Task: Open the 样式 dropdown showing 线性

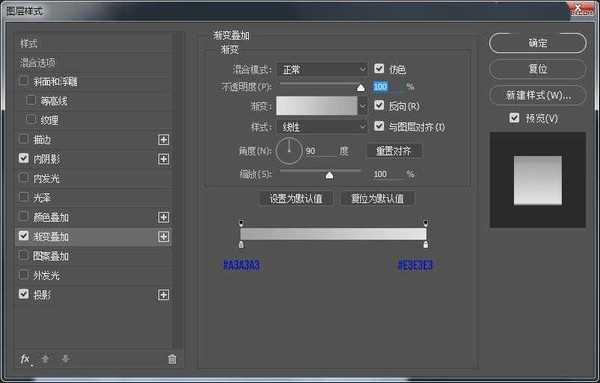Action: pyautogui.click(x=322, y=127)
